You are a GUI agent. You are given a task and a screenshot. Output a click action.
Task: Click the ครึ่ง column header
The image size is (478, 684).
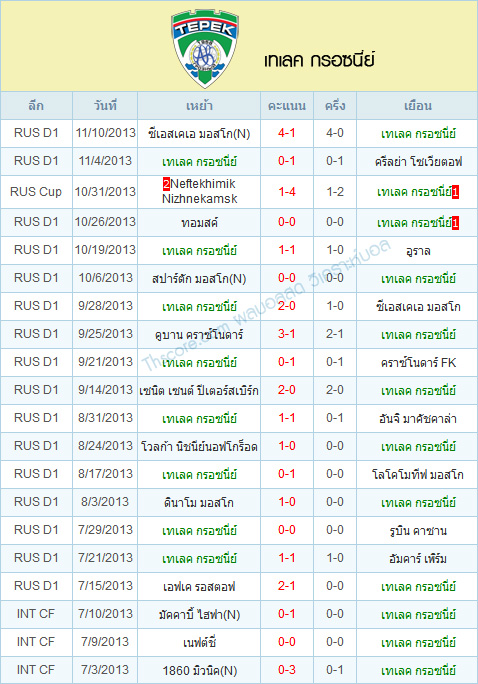coord(335,106)
